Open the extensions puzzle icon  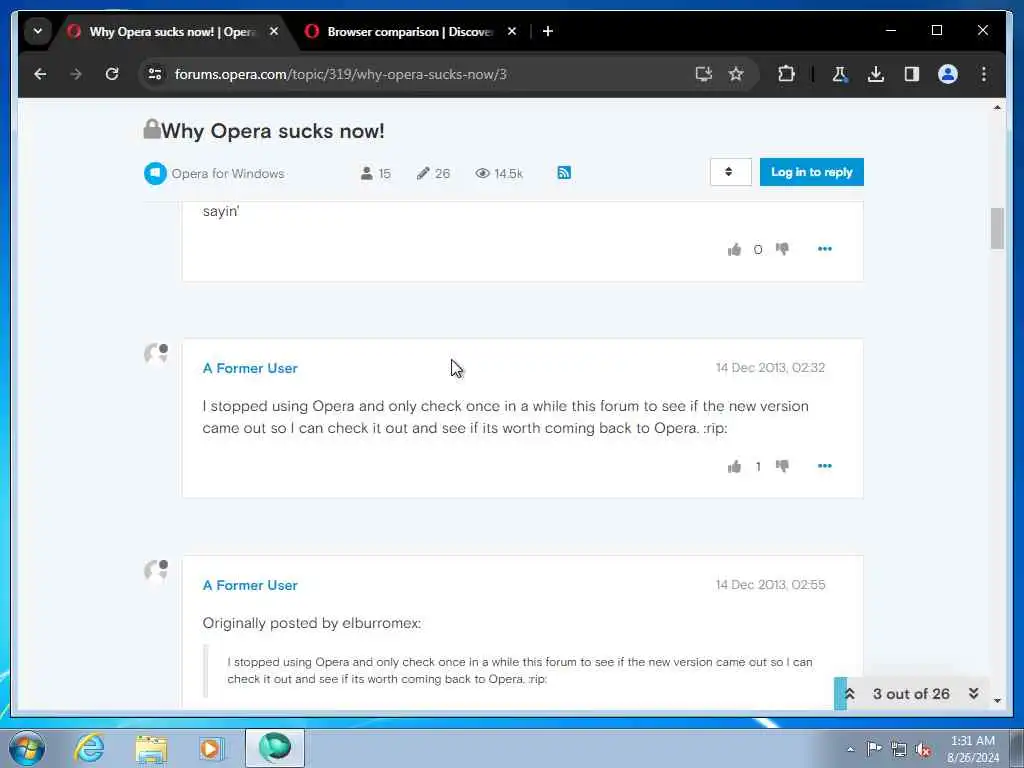(786, 74)
